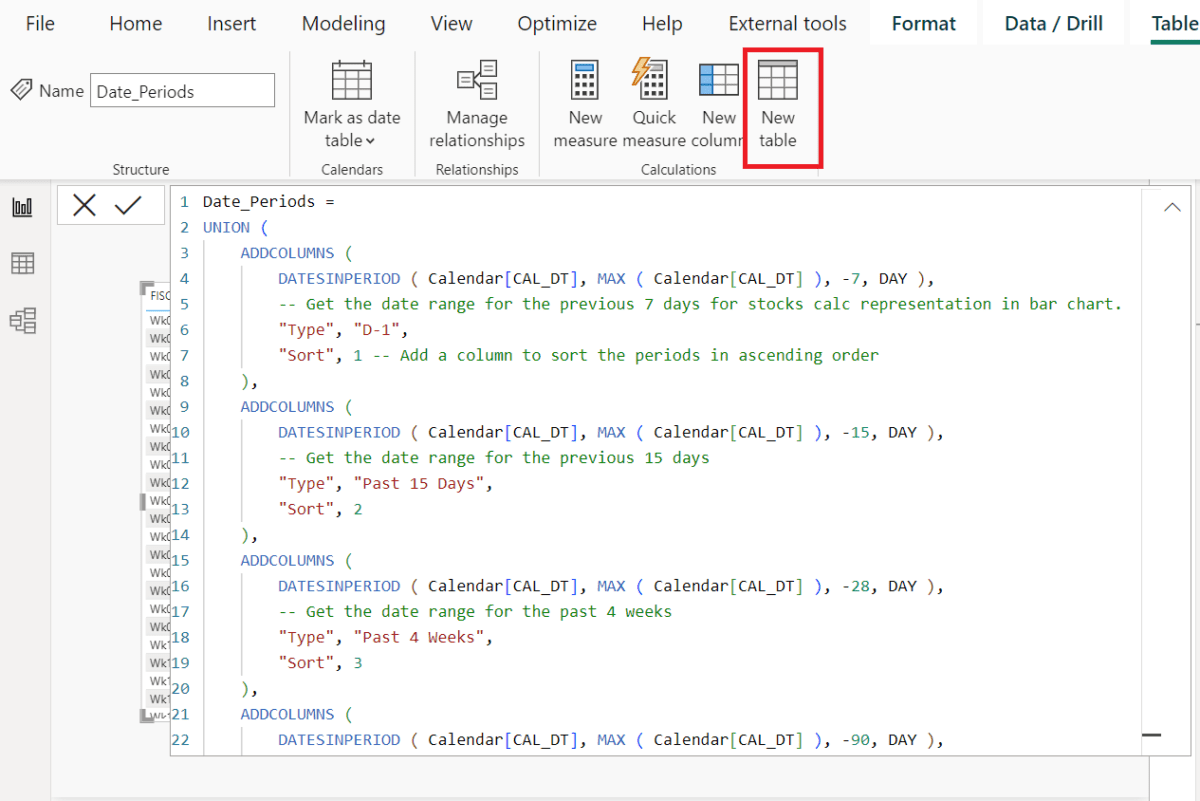Open the External tools tab
Screen dimensions: 1200x801
pos(787,23)
